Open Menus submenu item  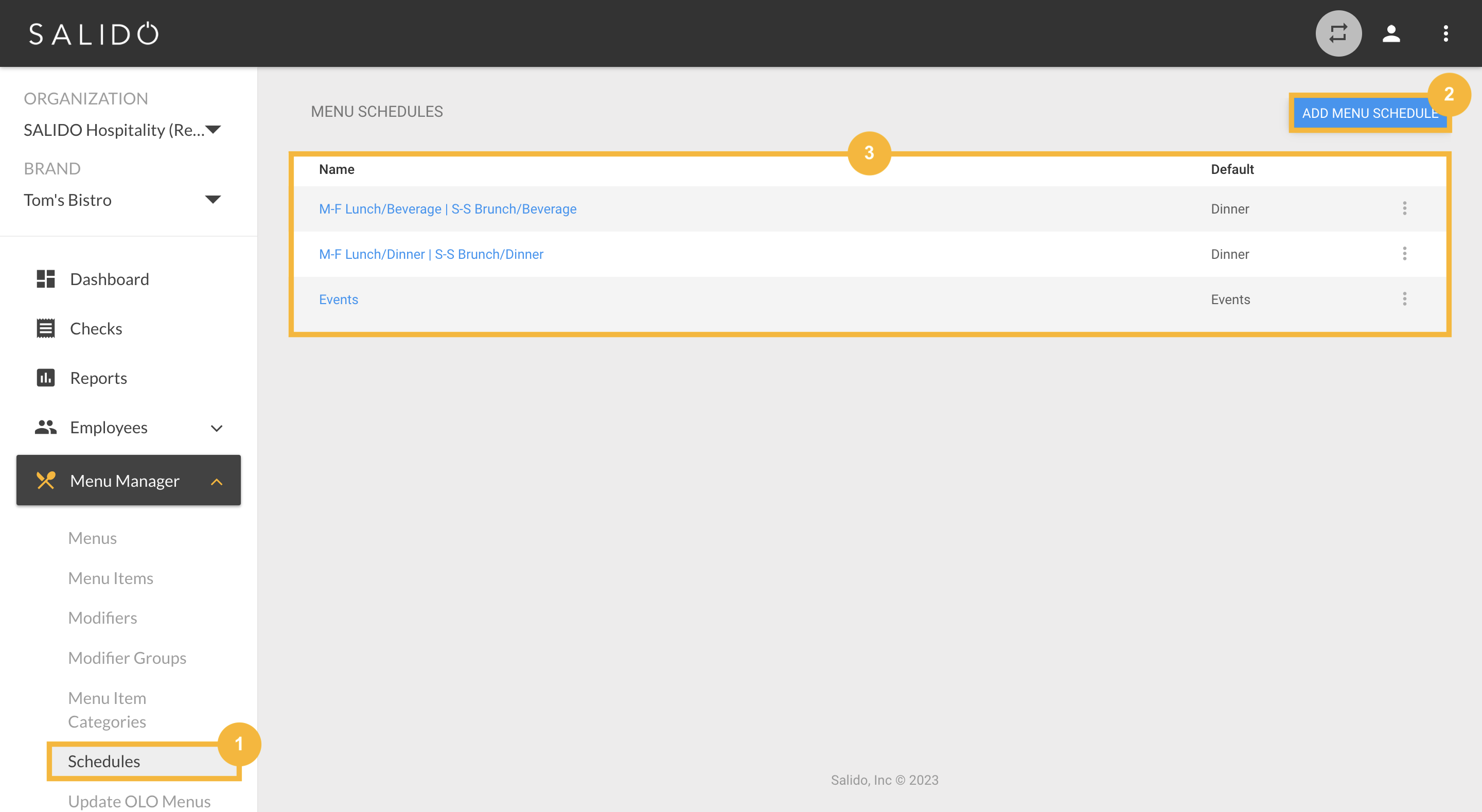pos(92,538)
